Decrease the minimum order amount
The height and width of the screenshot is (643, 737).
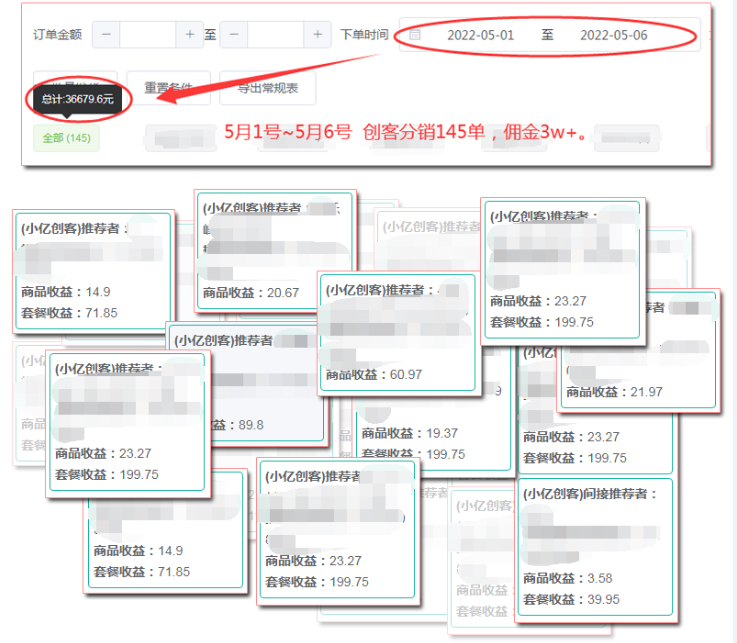pyautogui.click(x=106, y=34)
